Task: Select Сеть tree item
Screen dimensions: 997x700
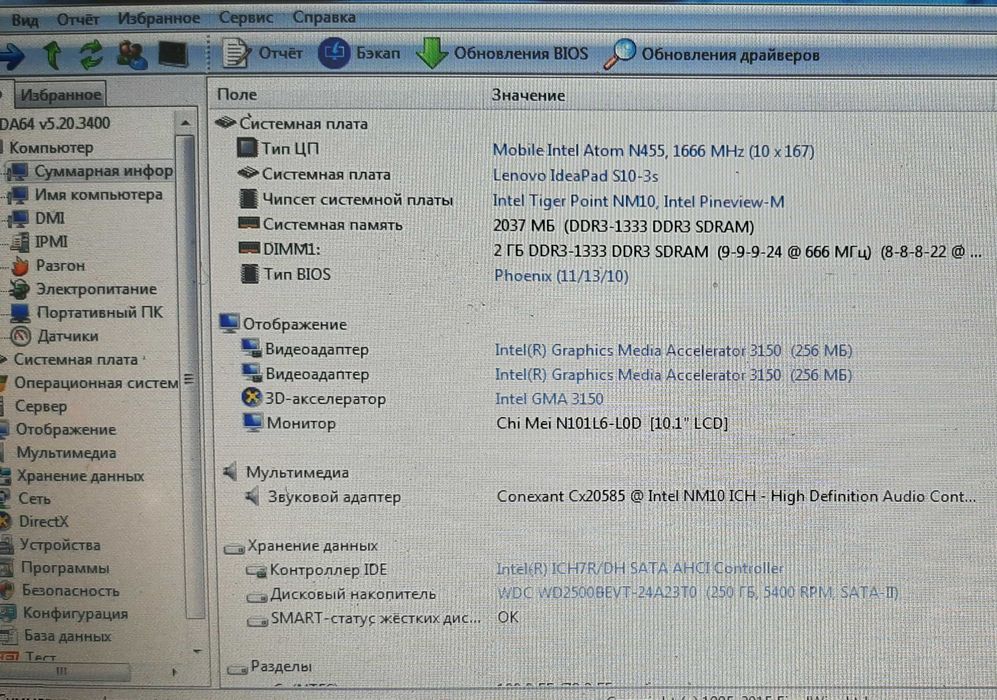Action: pos(34,499)
